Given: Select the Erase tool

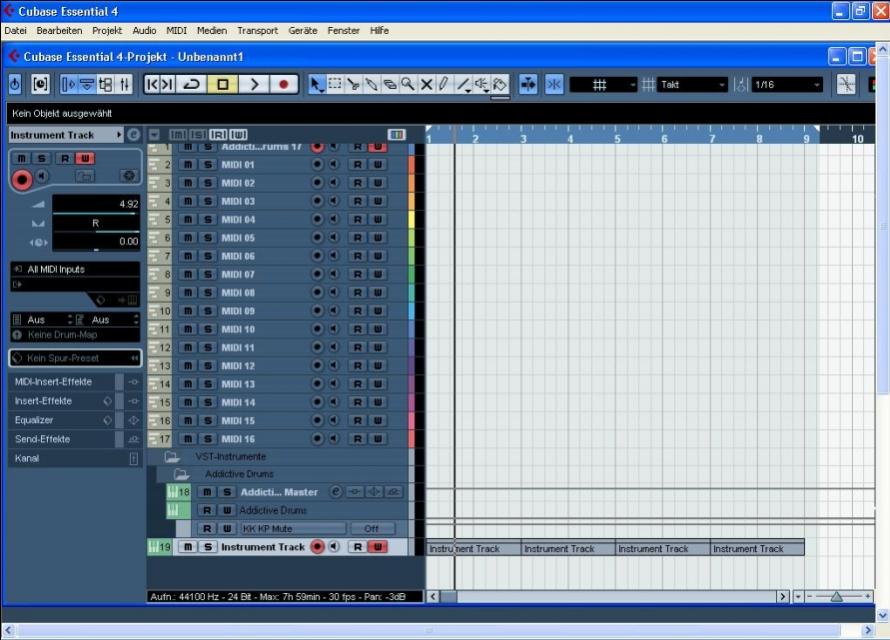Looking at the screenshot, I should pos(389,85).
